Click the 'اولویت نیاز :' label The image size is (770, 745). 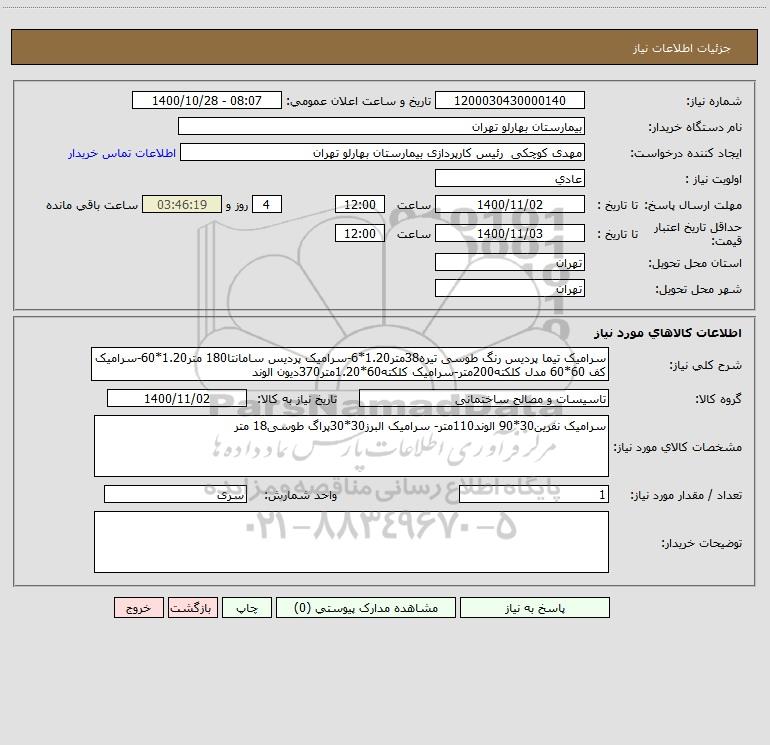[714, 180]
